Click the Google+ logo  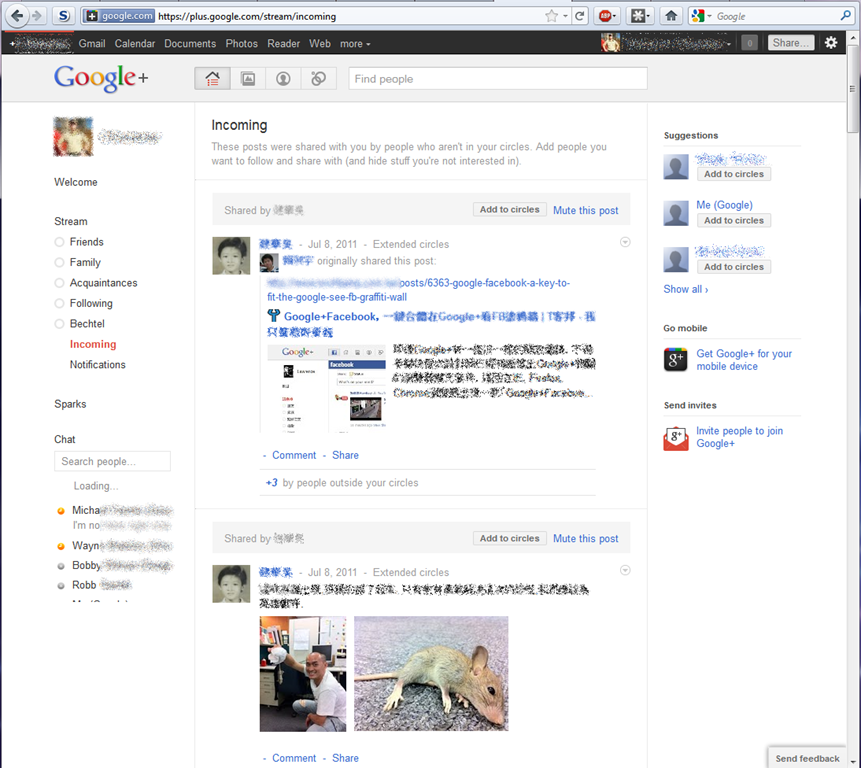pos(101,78)
